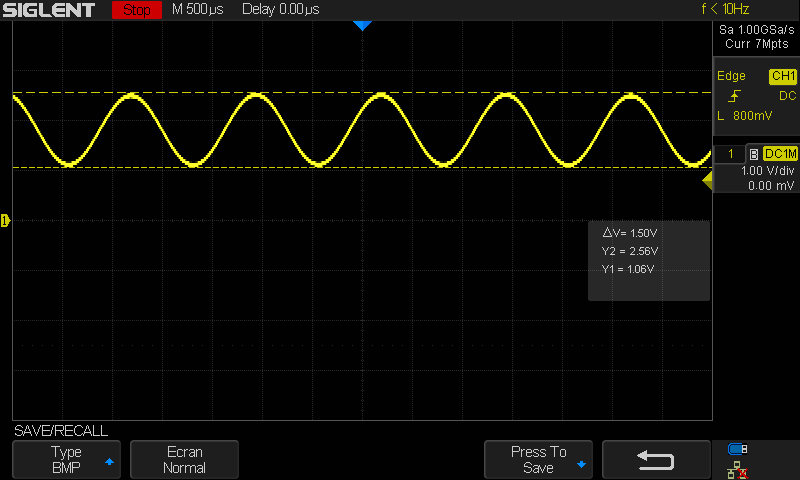
Task: Click the Y1 = 1.06V cursor reading
Action: click(628, 269)
